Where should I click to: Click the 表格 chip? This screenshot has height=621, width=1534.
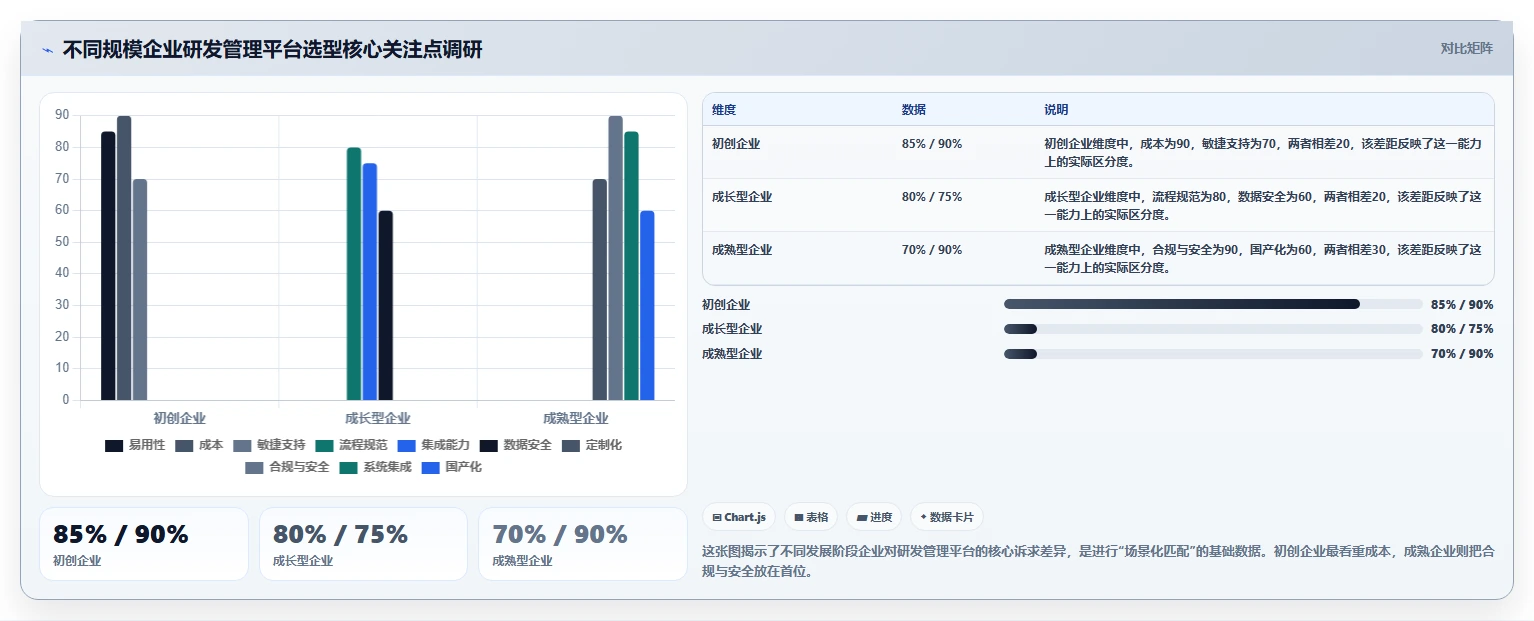(x=811, y=517)
